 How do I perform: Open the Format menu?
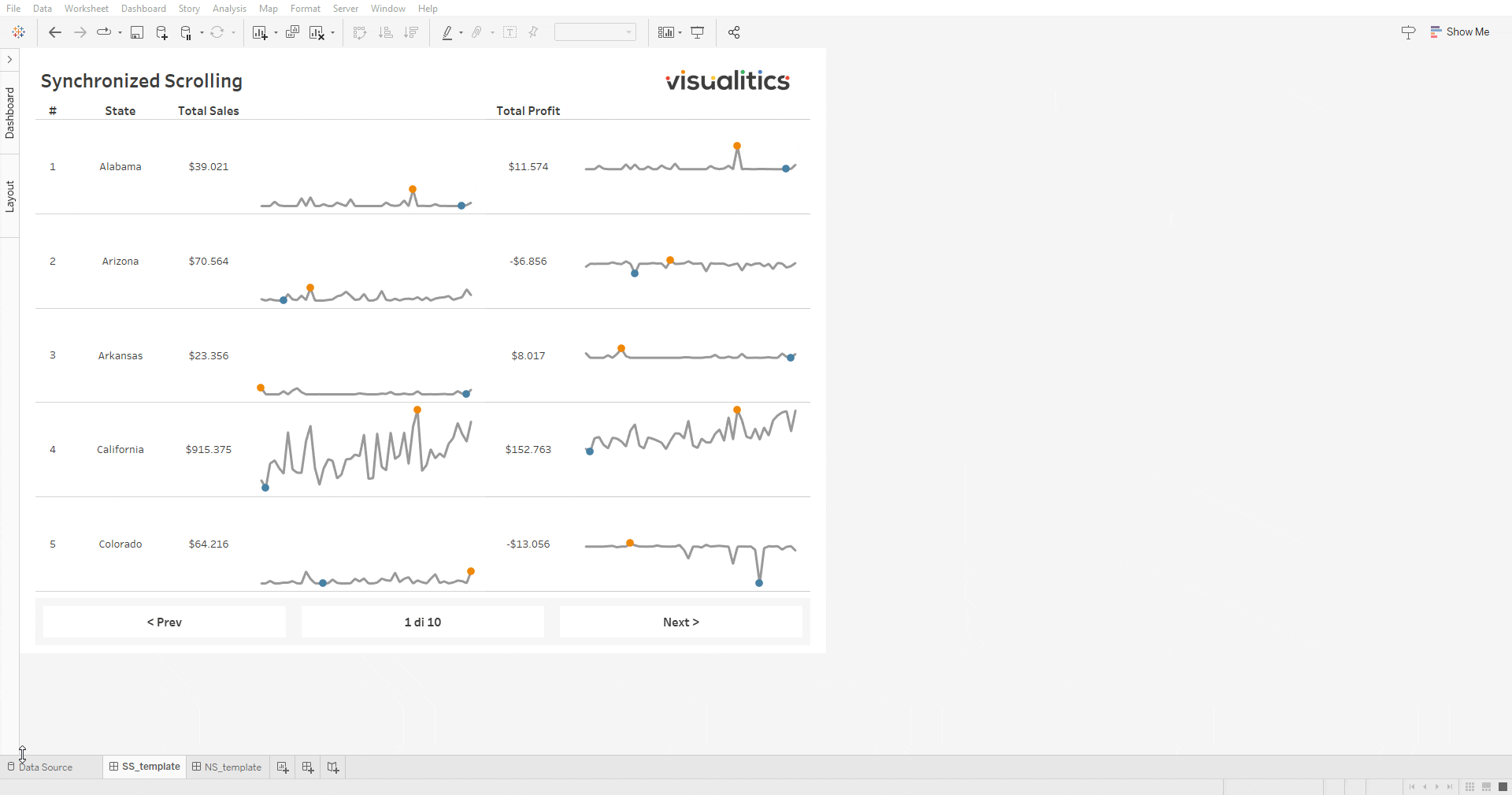306,9
